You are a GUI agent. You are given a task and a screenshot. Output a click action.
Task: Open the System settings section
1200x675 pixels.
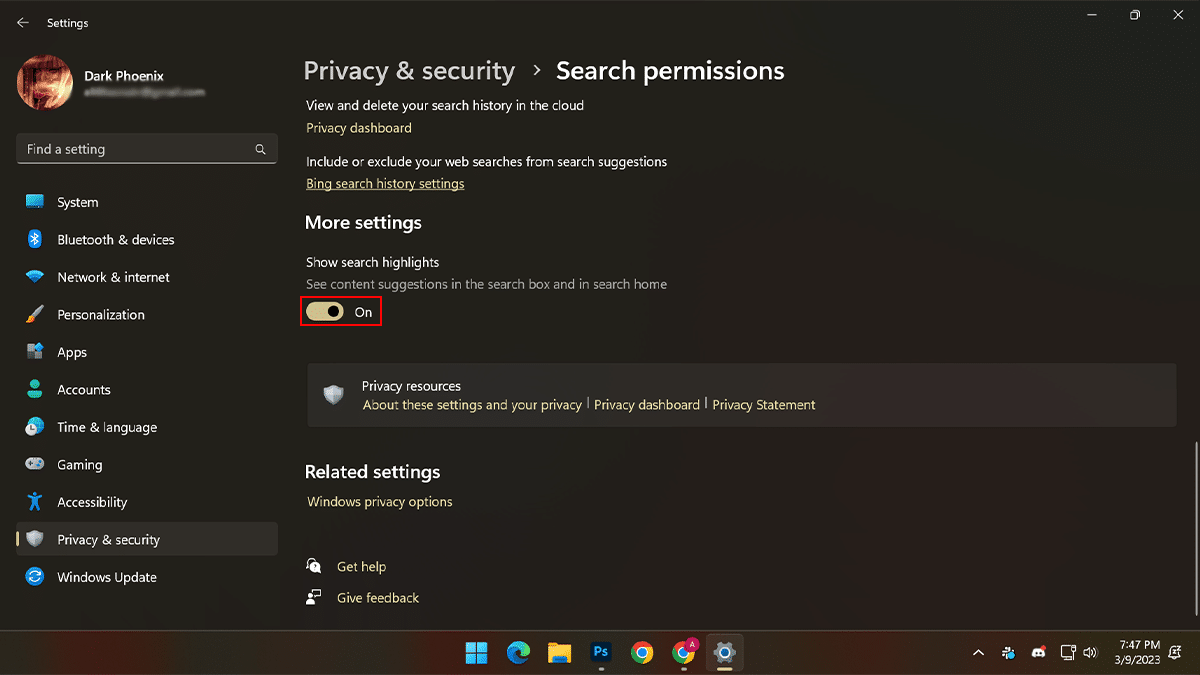(x=77, y=202)
